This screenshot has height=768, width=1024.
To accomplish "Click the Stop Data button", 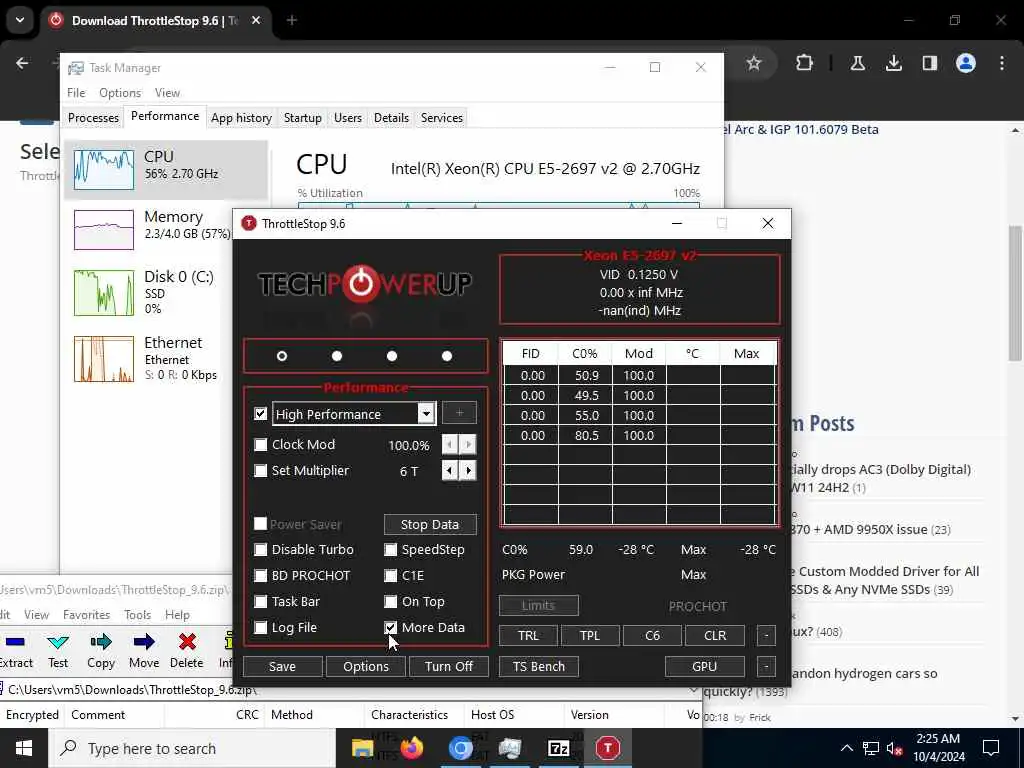I will click(x=430, y=524).
